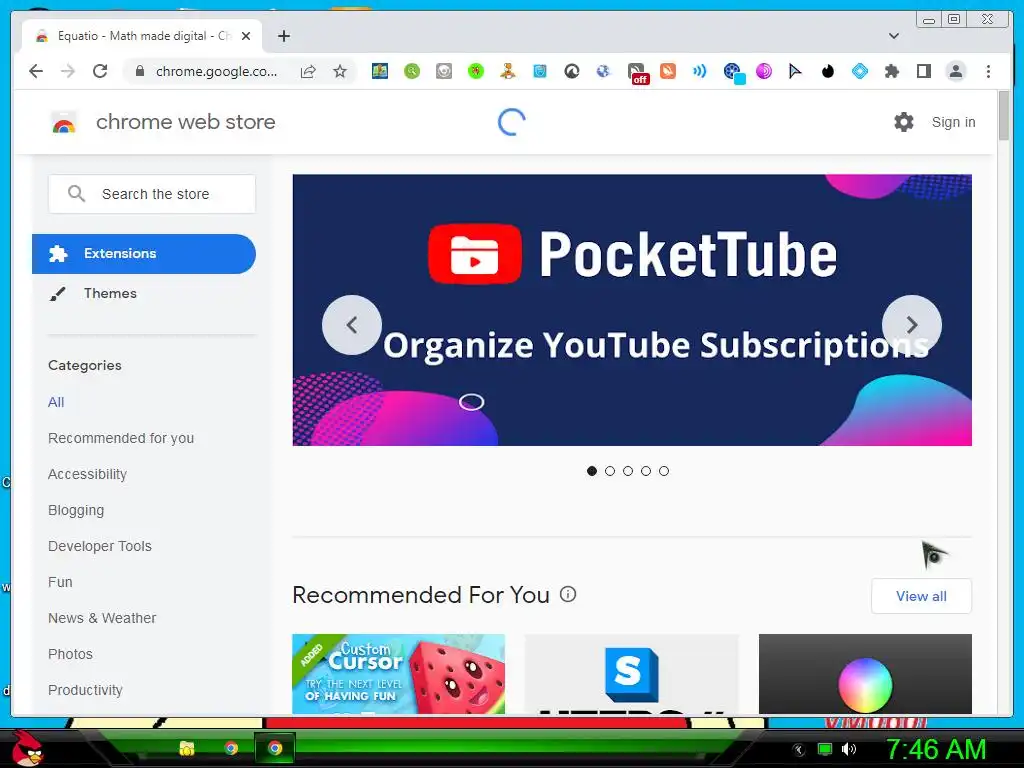
Task: Toggle the browser side panel
Action: pyautogui.click(x=923, y=71)
